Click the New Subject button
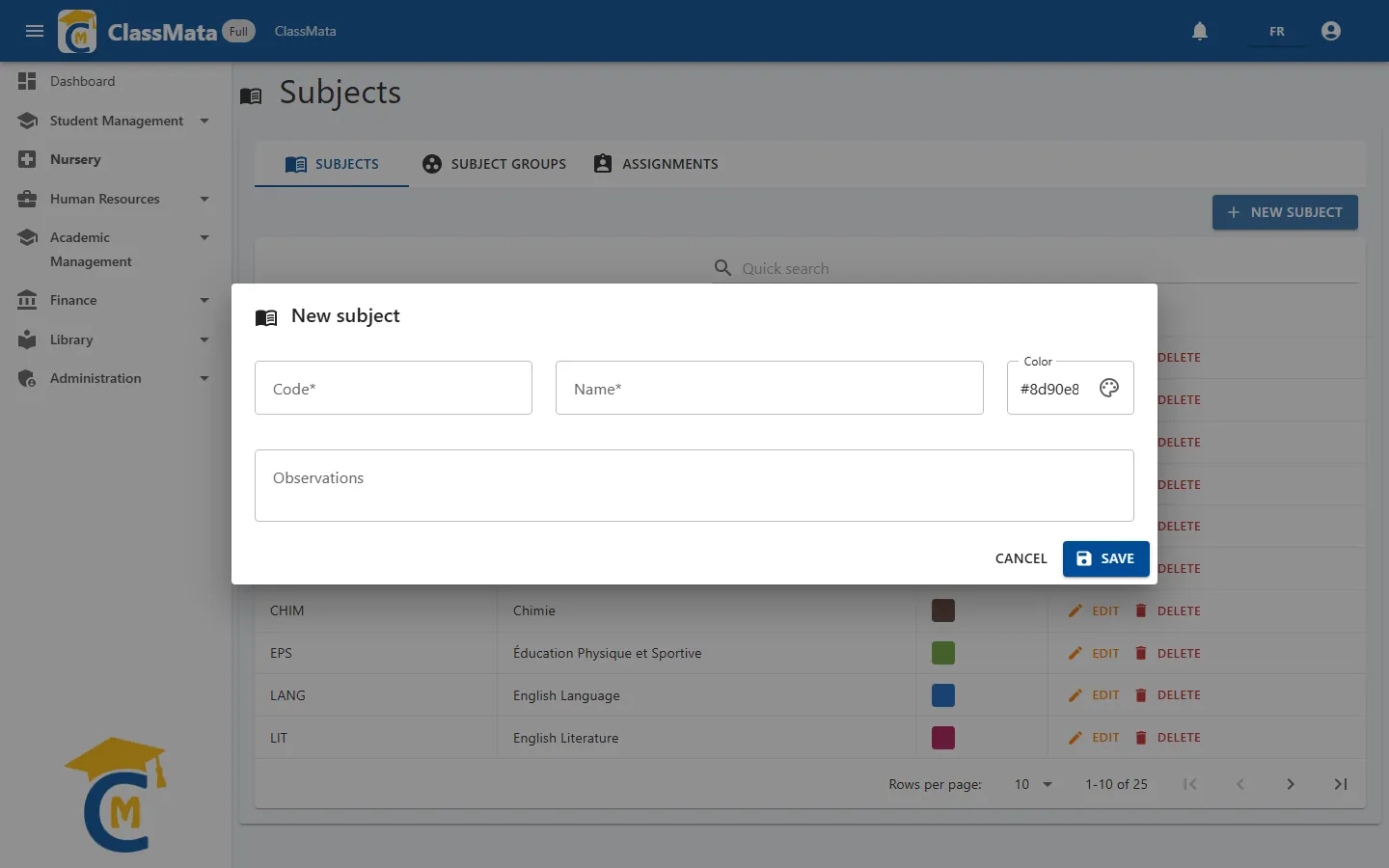 click(x=1285, y=212)
